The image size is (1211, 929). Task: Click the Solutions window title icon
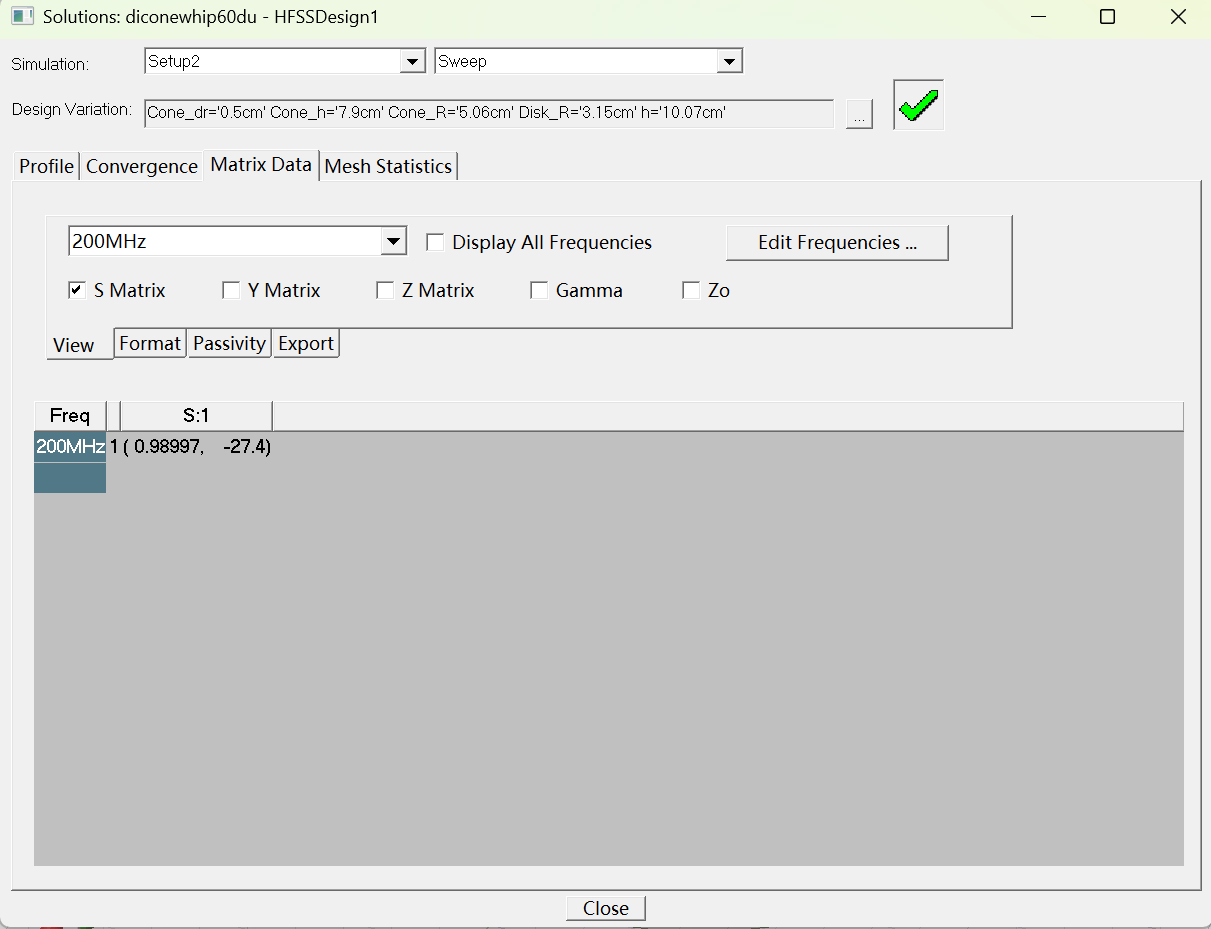click(x=23, y=17)
